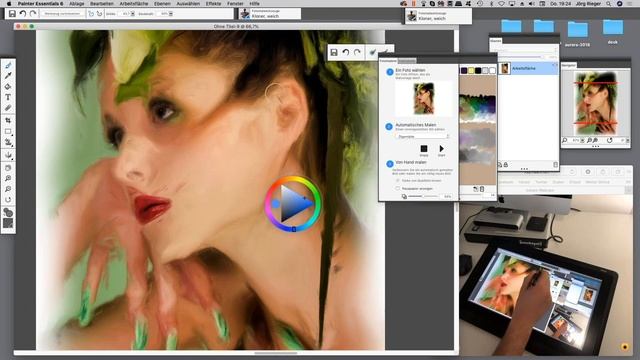Select the Dropper tool
The image size is (640, 360).
[x=8, y=76]
